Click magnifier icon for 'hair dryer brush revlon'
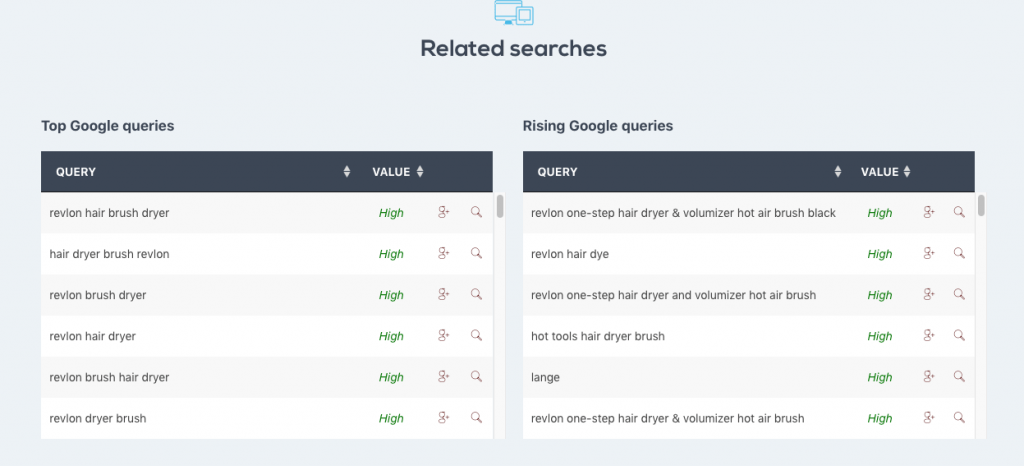Screen dimensions: 1024x466 tap(476, 253)
